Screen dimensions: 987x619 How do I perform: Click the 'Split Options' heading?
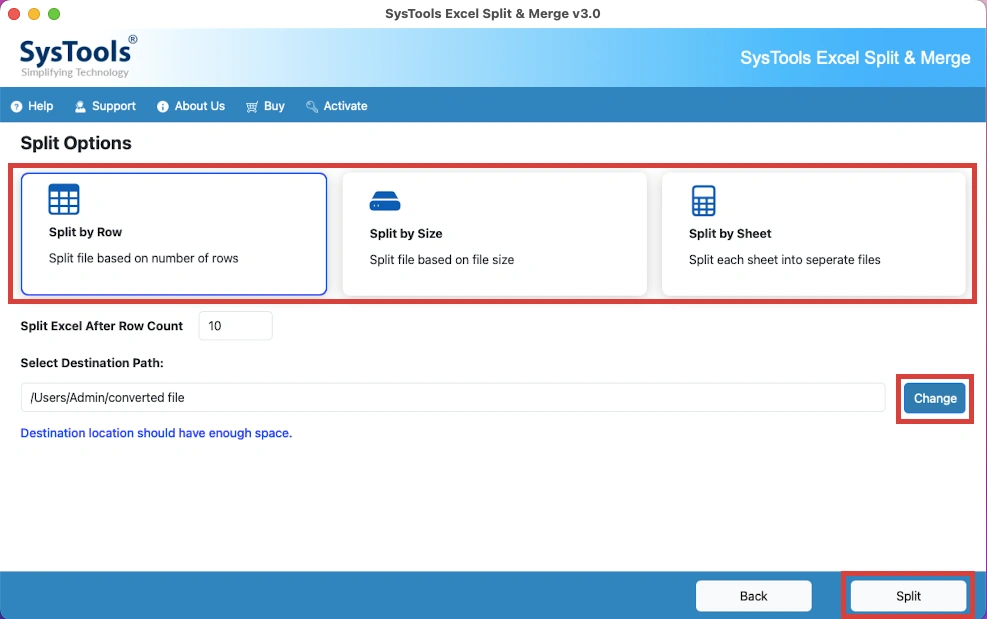point(76,143)
